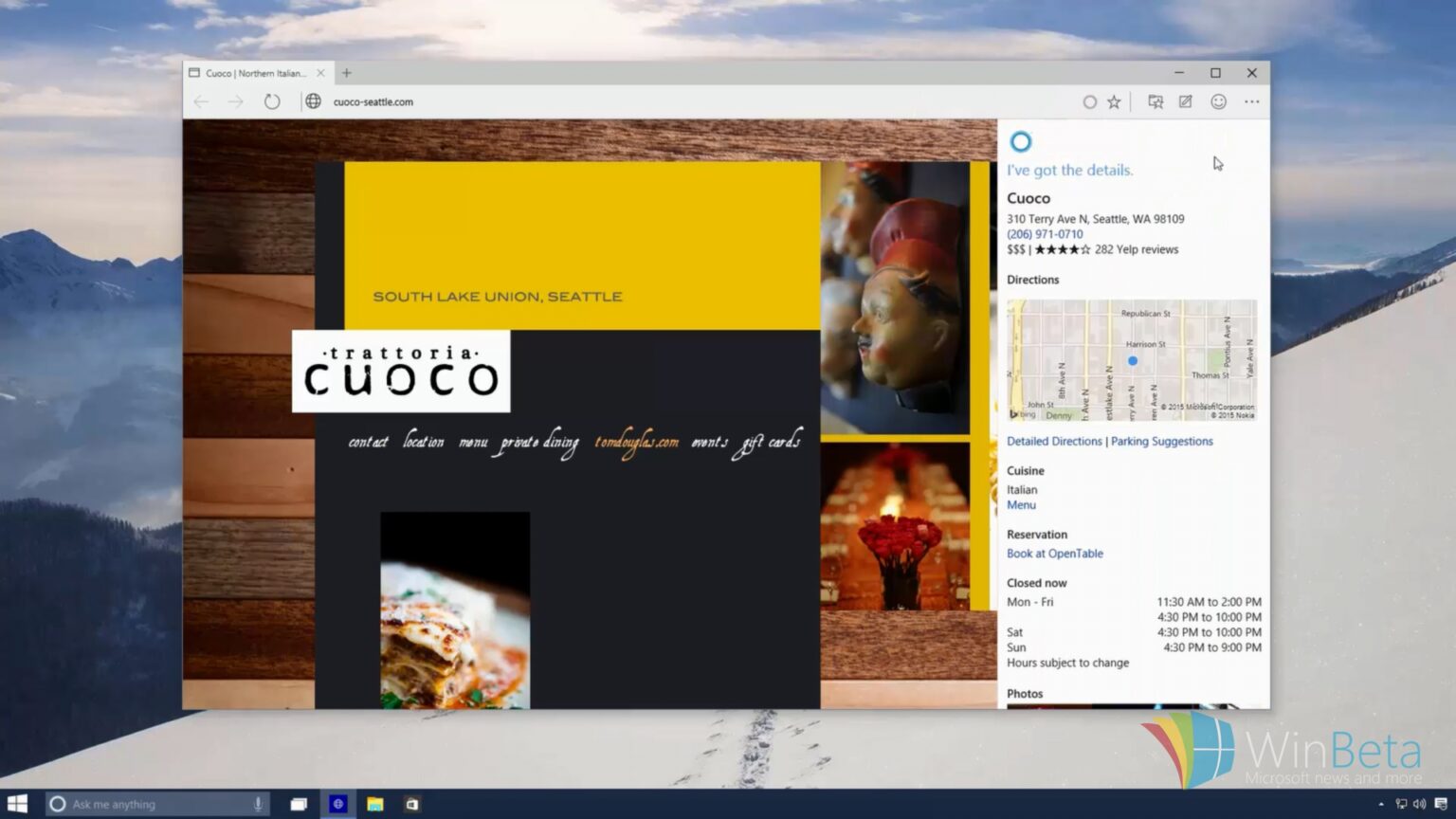The width and height of the screenshot is (1456, 819).
Task: Click the 'Parking Suggestions' link
Action: coord(1161,441)
